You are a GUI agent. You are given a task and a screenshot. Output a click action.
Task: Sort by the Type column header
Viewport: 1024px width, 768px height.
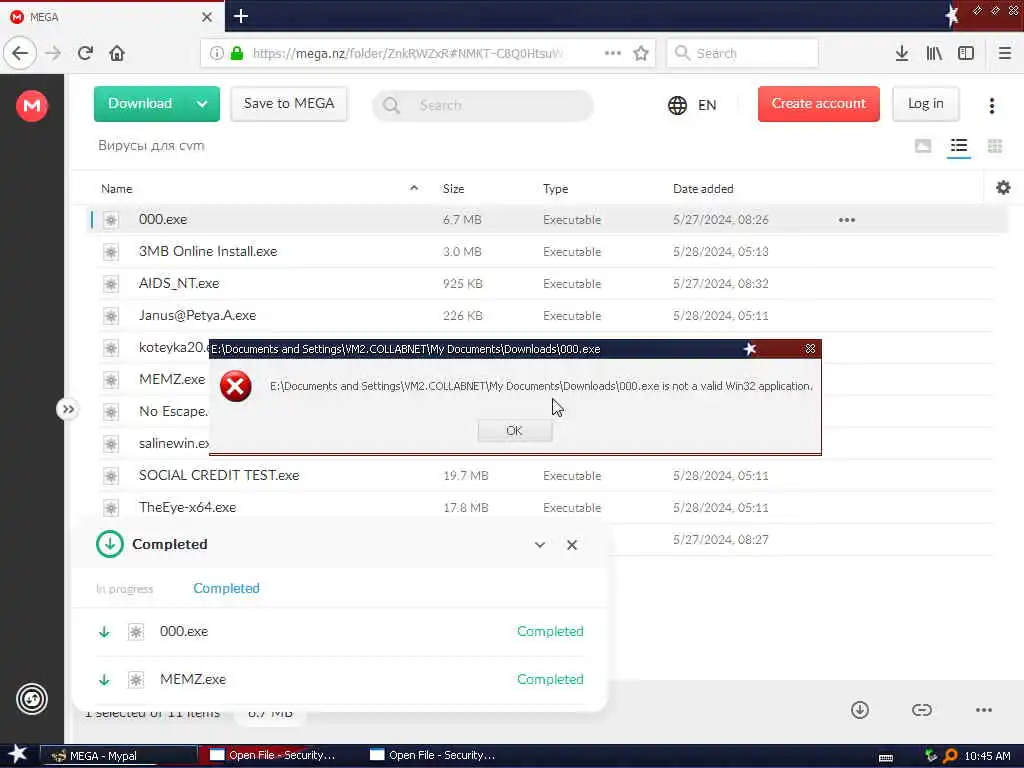(x=555, y=189)
